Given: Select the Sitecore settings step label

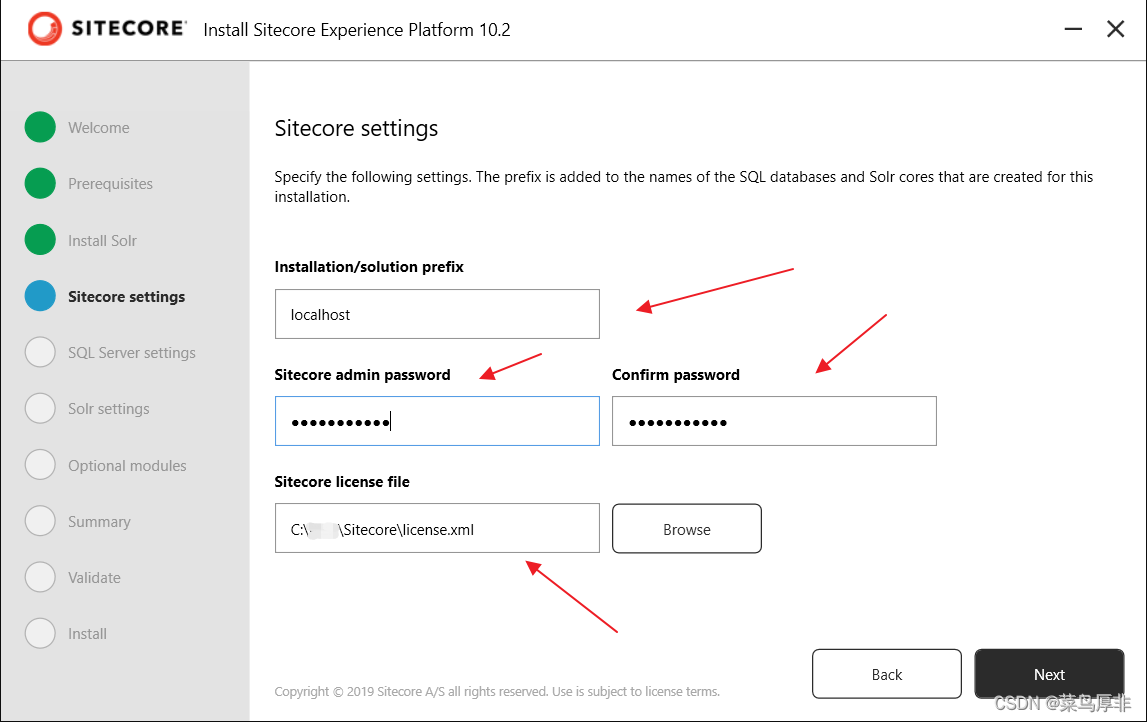Looking at the screenshot, I should tap(127, 297).
